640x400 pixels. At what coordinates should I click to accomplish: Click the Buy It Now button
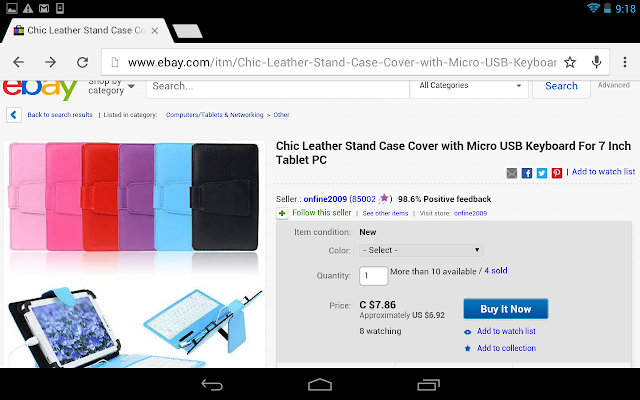[505, 309]
